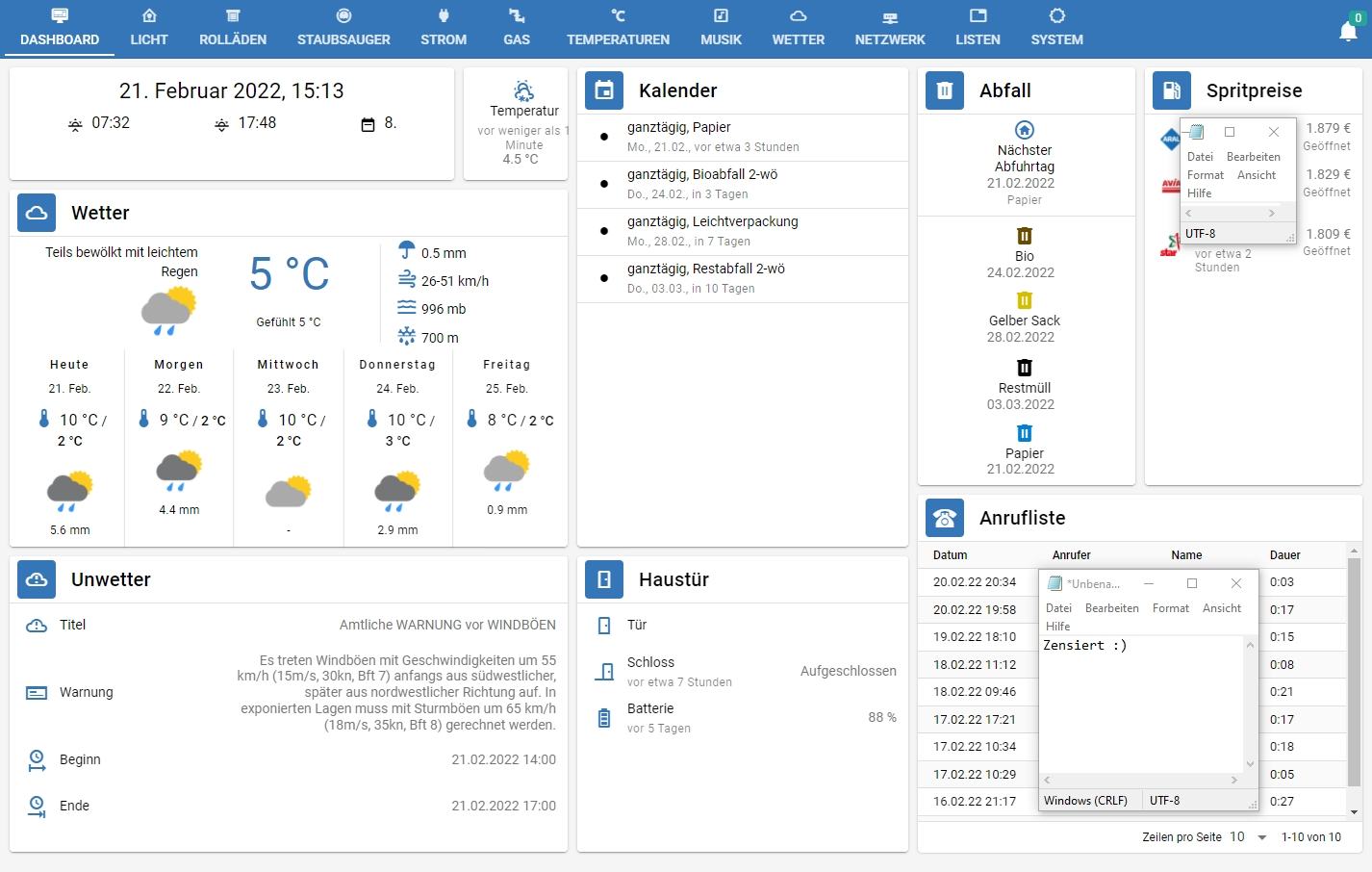Open the Zeilen pro Seite dropdown

point(1250,837)
